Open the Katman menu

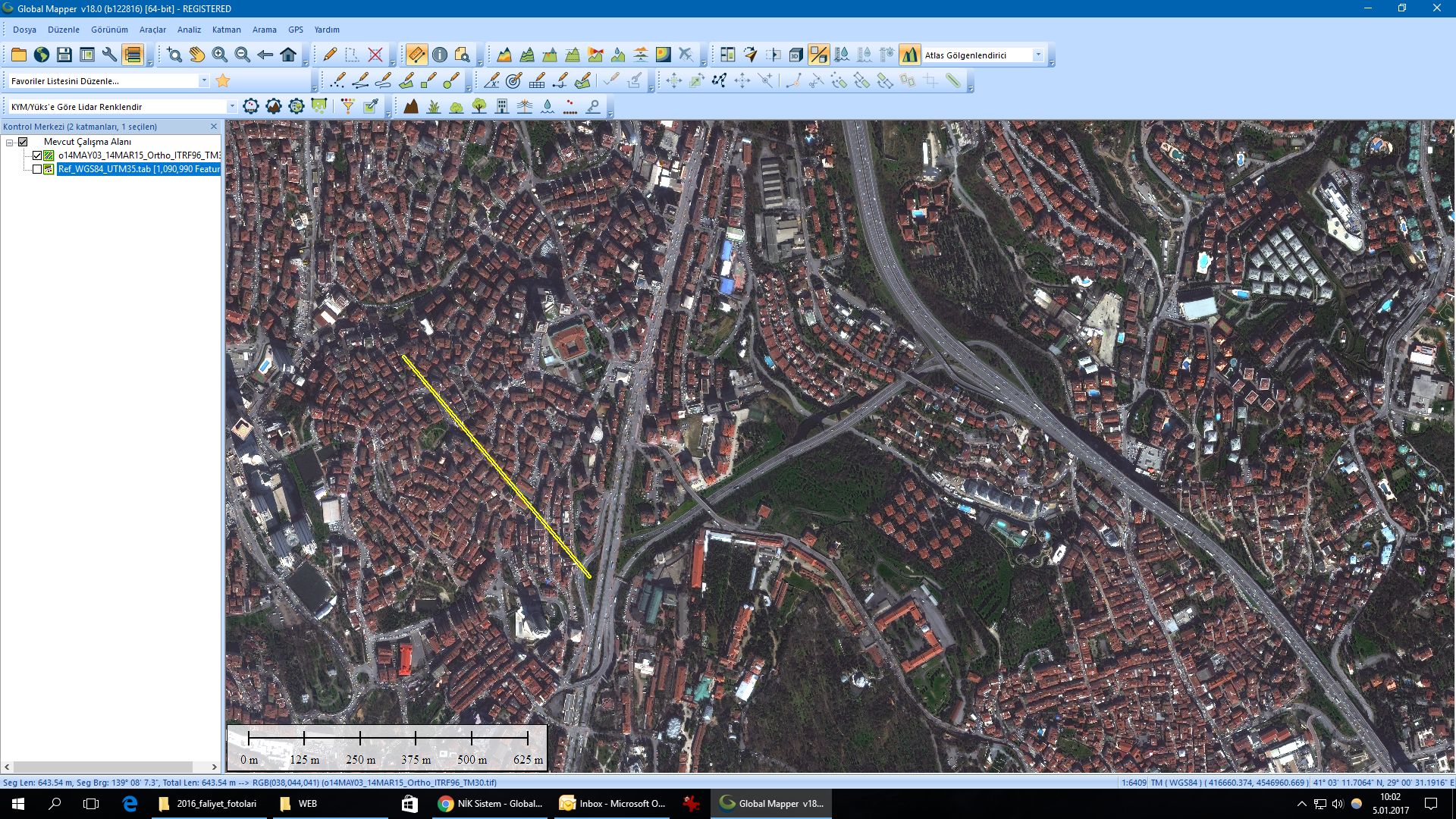[x=227, y=30]
